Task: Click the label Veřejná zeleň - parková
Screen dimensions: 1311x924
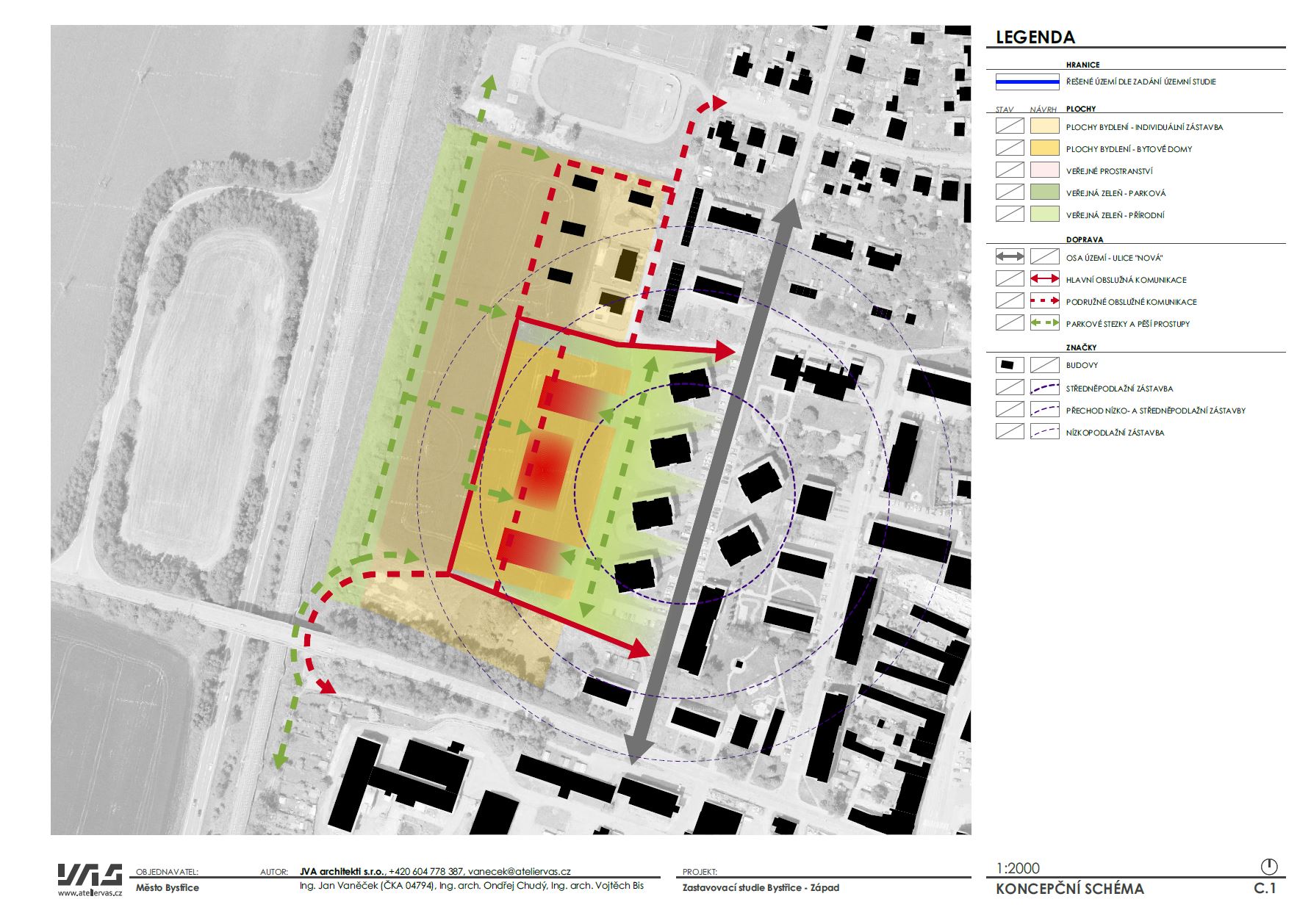Action: (1116, 193)
